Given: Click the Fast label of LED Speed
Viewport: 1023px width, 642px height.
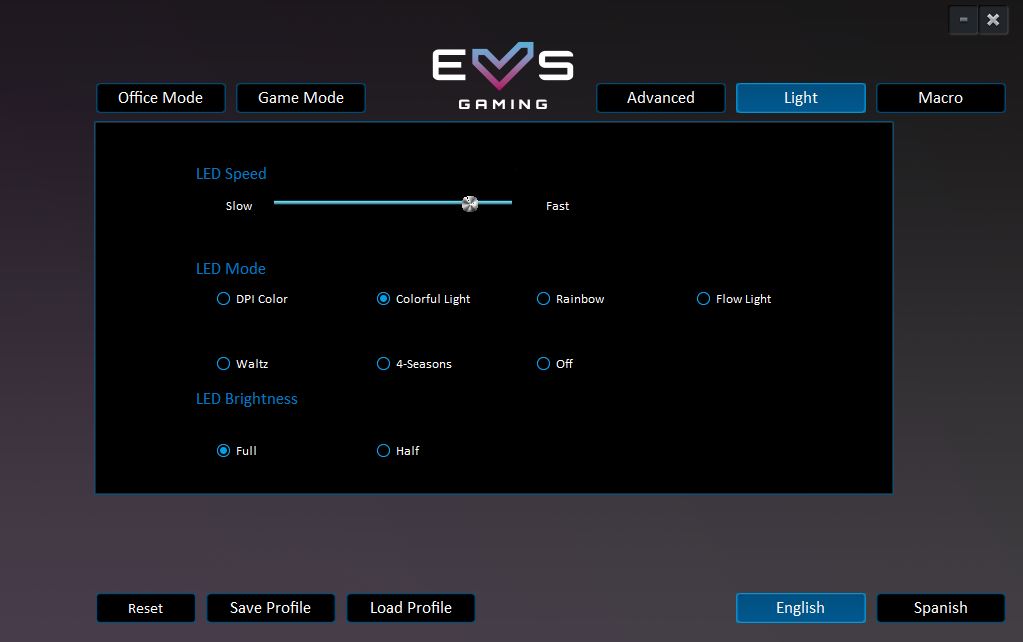Looking at the screenshot, I should [x=557, y=206].
